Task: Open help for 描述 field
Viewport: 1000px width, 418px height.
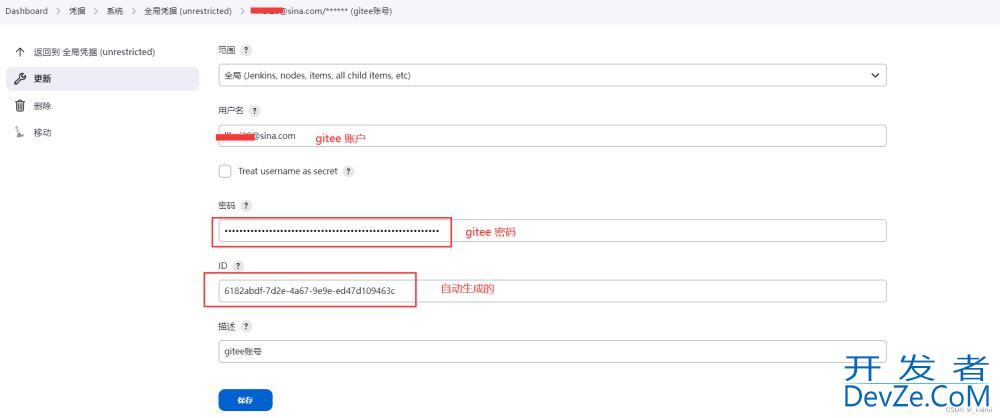Action: coord(246,327)
